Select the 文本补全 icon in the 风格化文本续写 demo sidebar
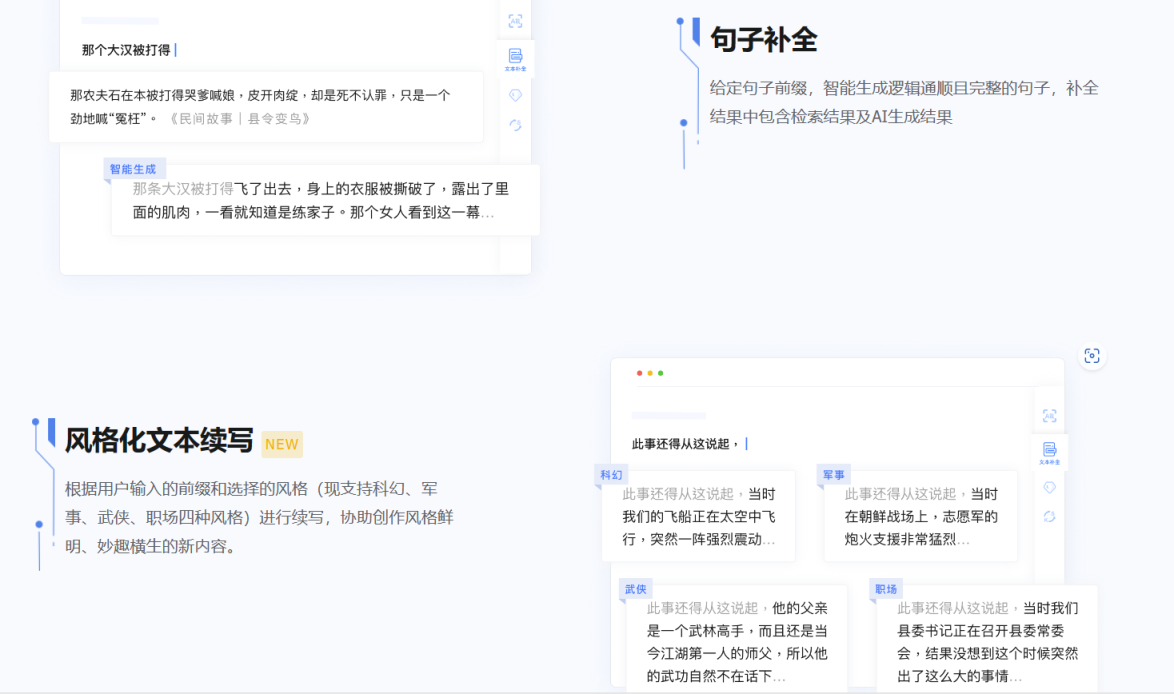 point(1049,452)
